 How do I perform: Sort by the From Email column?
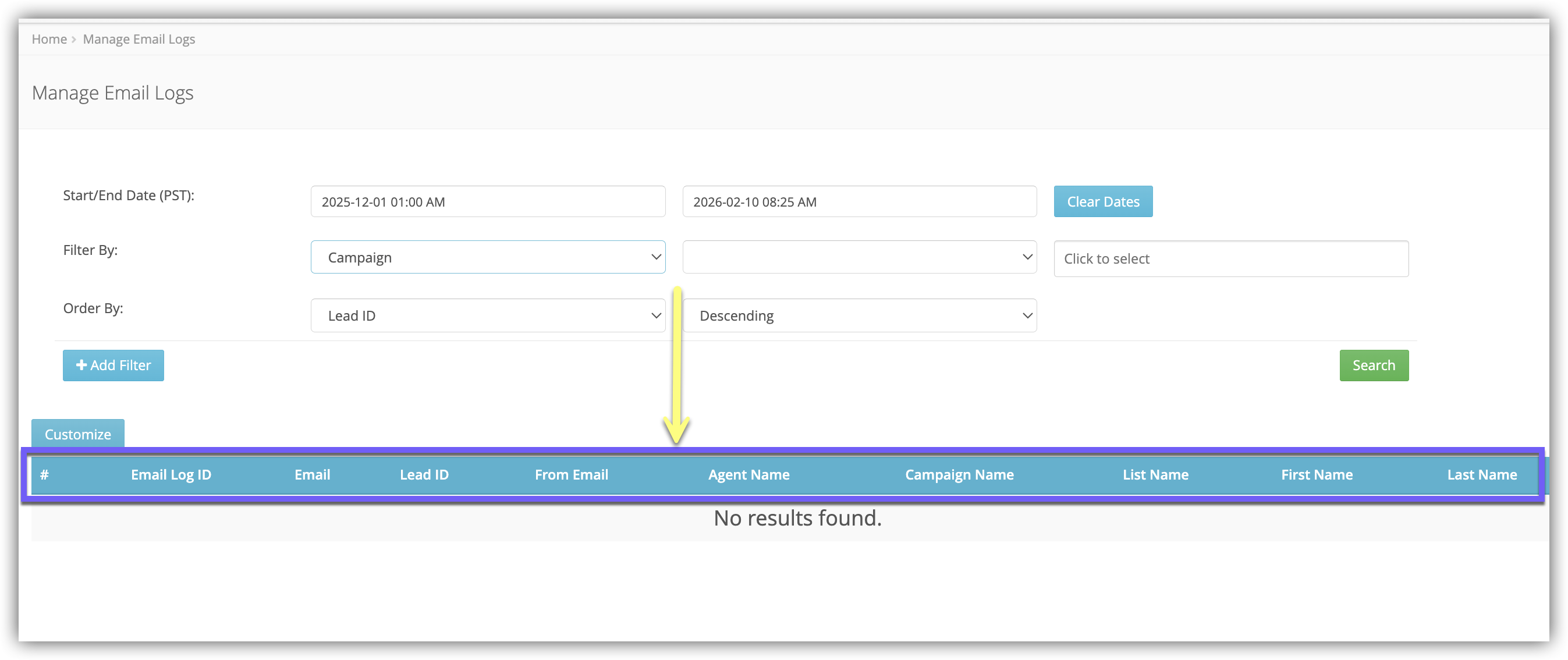click(571, 475)
